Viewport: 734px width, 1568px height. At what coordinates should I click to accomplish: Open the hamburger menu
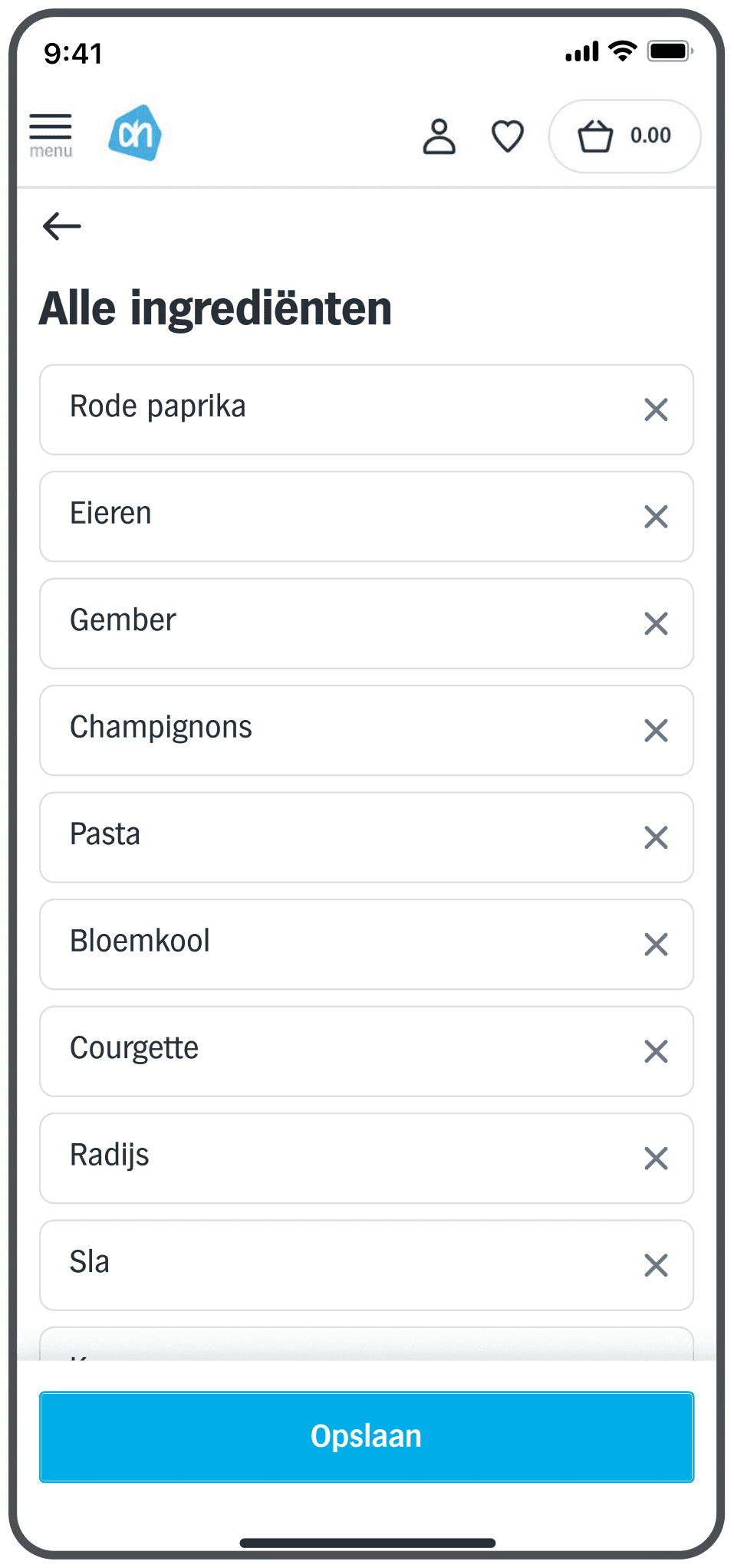[51, 135]
